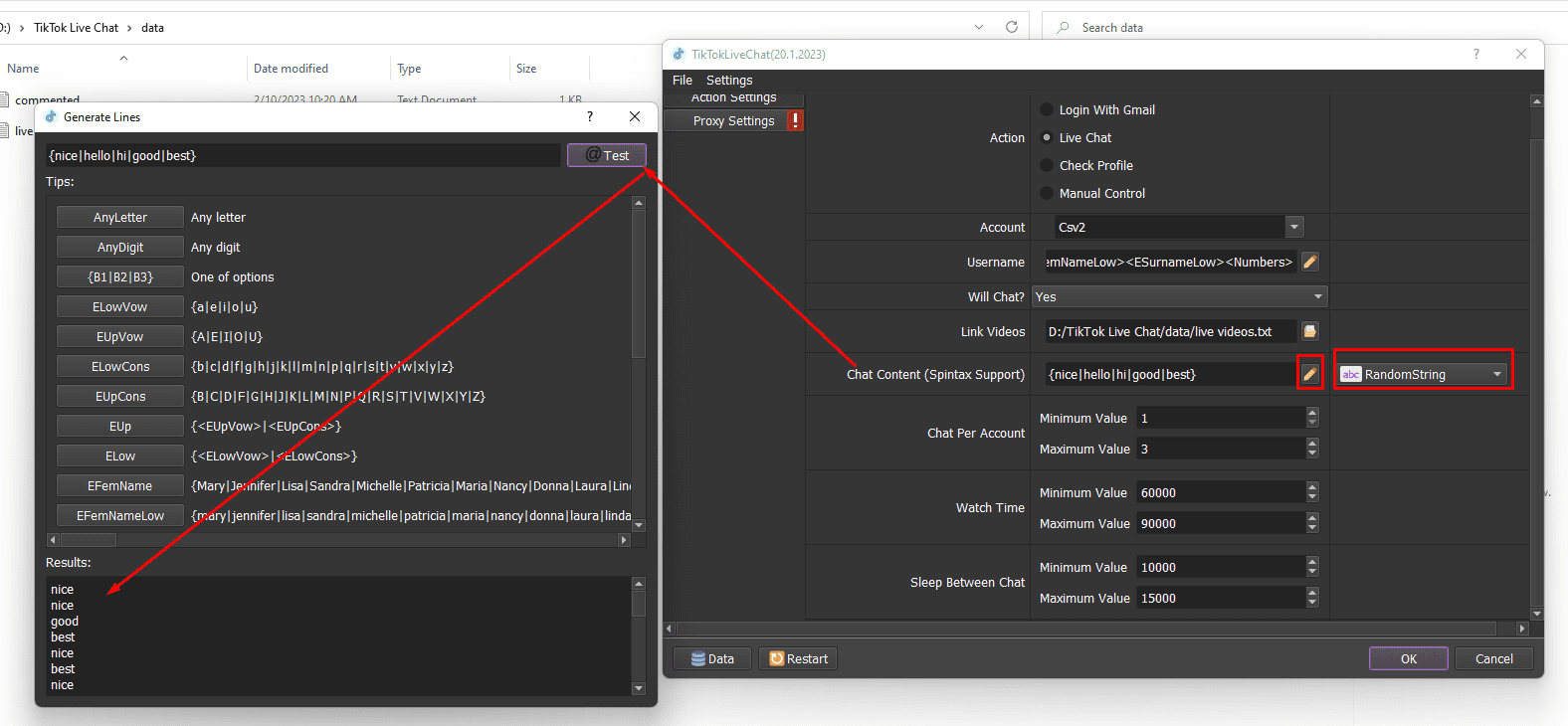The image size is (1568, 726).
Task: Click the pencil edit icon beside Username field
Action: (x=1310, y=262)
